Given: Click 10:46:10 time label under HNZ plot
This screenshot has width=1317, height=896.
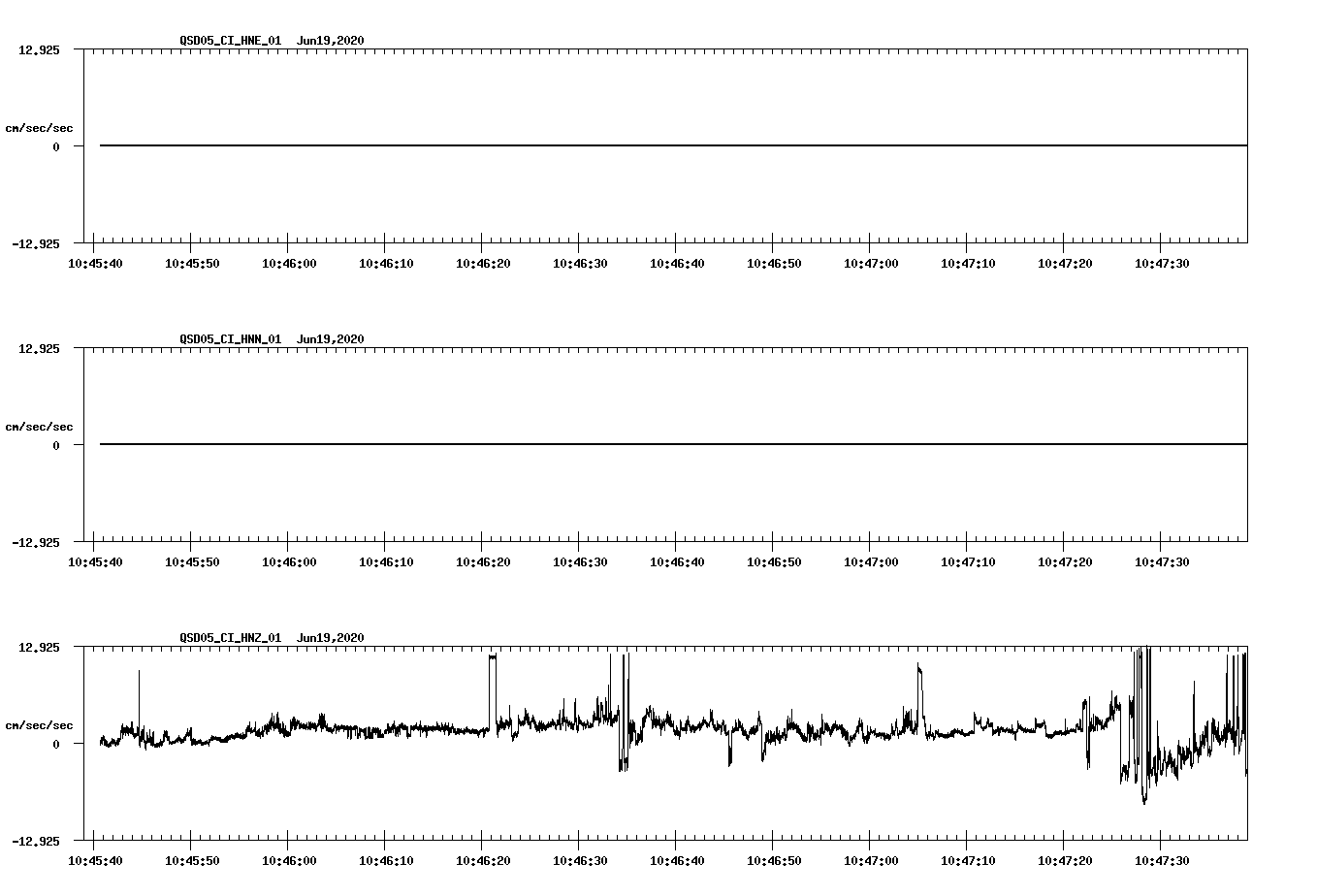Looking at the screenshot, I should 386,861.
